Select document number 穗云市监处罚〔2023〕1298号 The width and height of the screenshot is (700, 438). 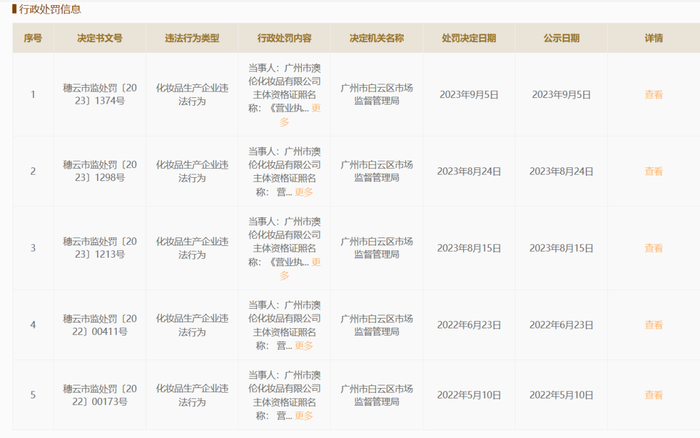100,171
